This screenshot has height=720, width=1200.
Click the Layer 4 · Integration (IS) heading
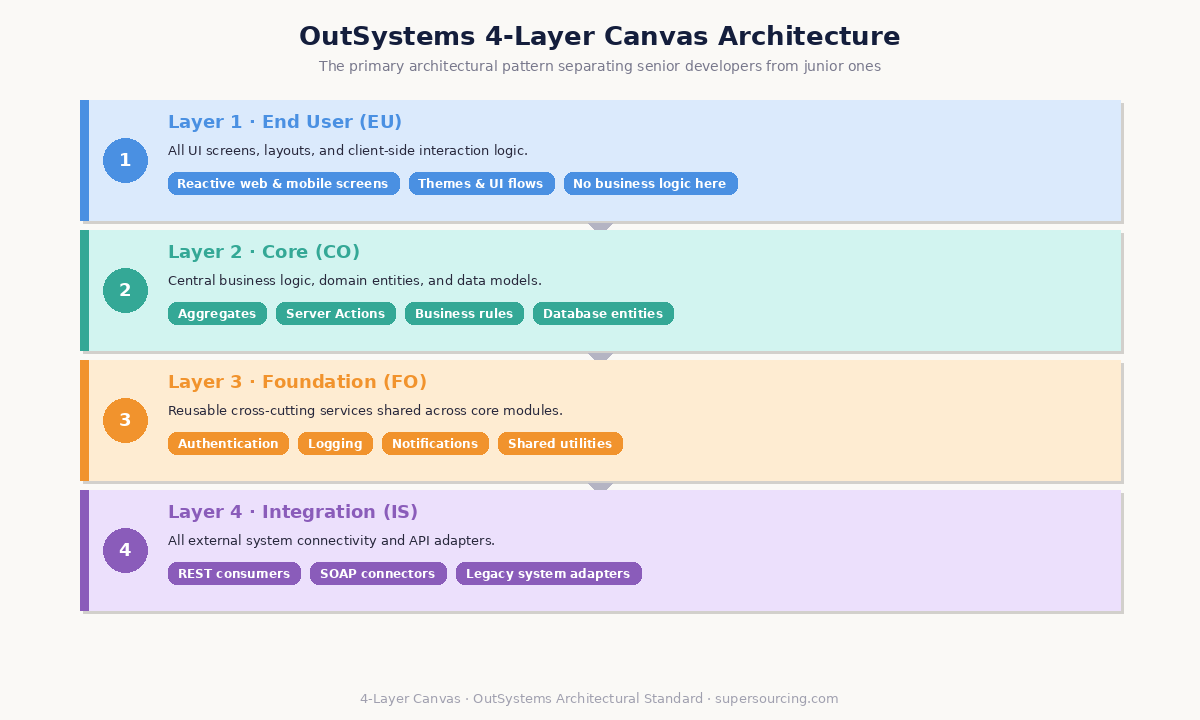293,512
